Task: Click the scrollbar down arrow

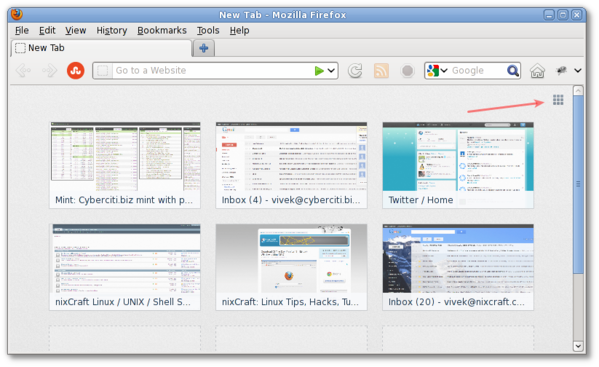Action: 578,346
